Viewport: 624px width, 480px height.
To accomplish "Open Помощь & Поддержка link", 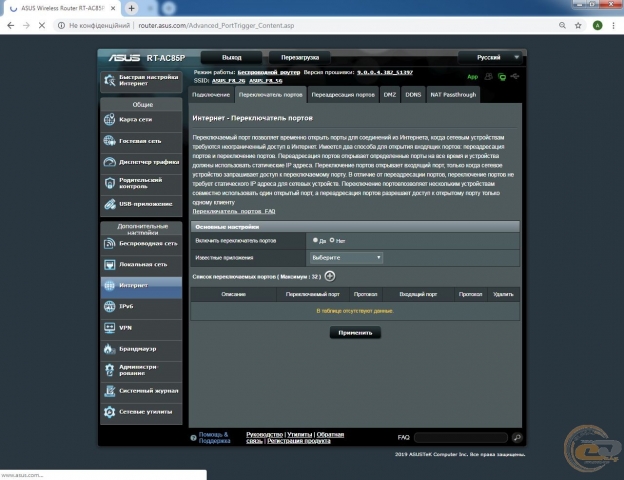I will [214, 438].
